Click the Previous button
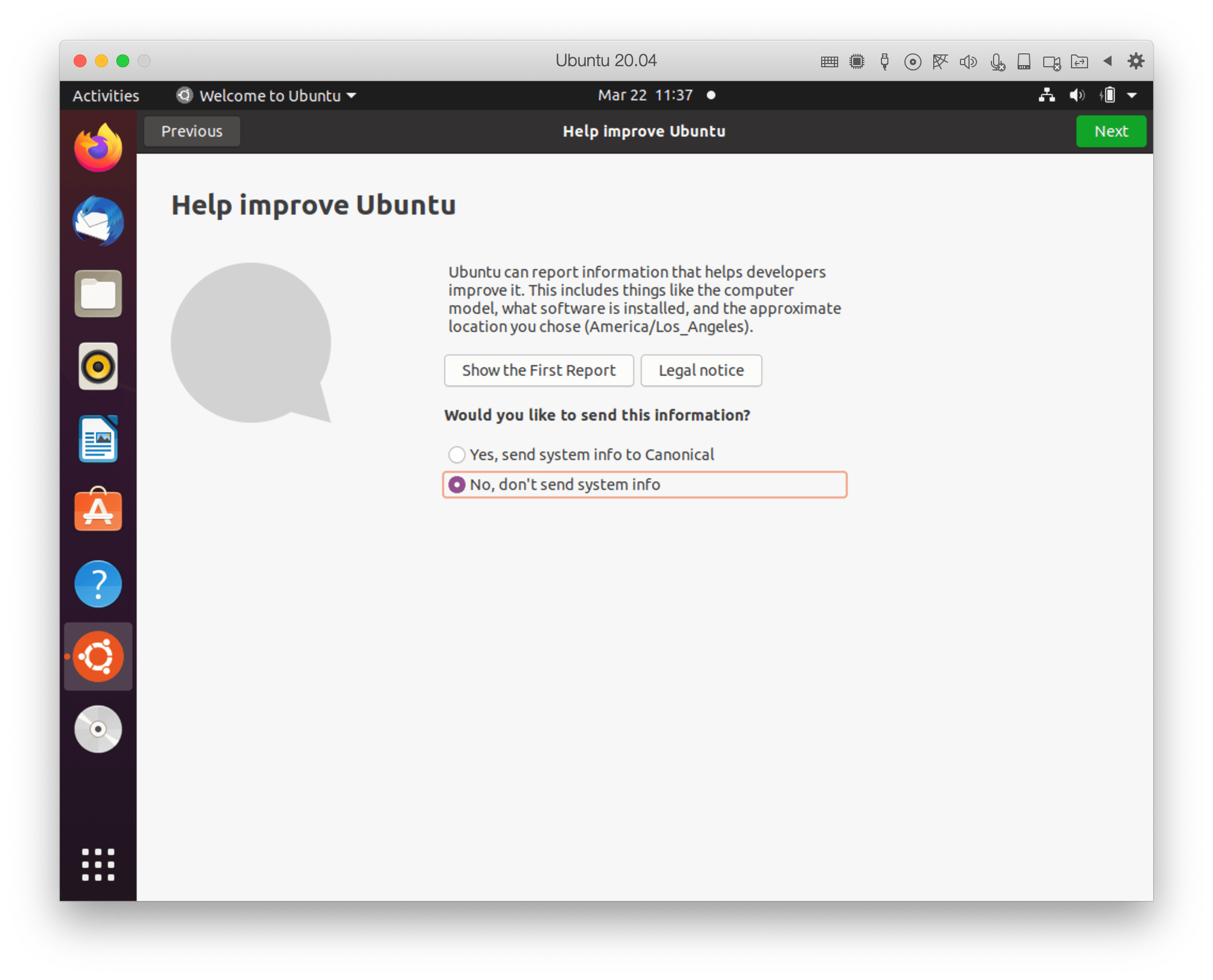The image size is (1213, 980). pyautogui.click(x=192, y=131)
